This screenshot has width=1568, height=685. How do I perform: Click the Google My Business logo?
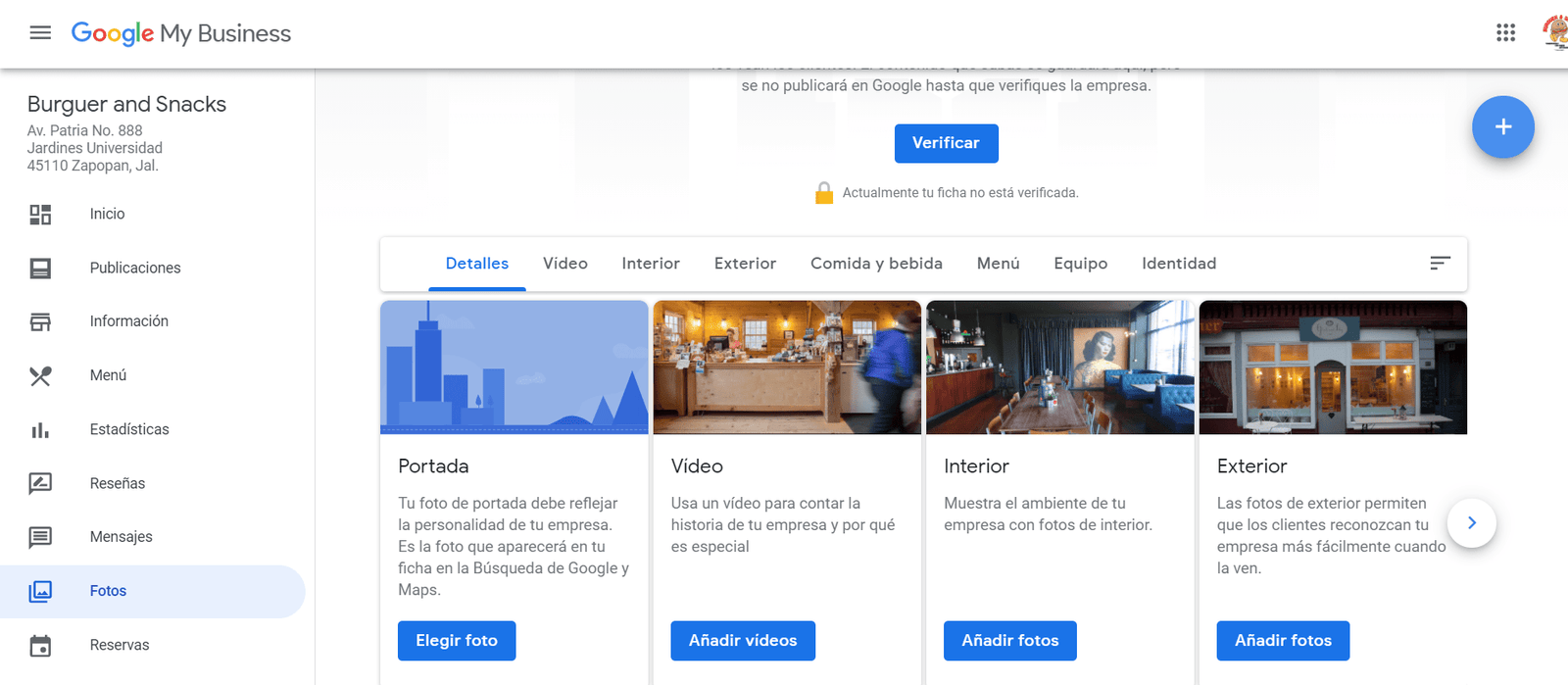[181, 33]
